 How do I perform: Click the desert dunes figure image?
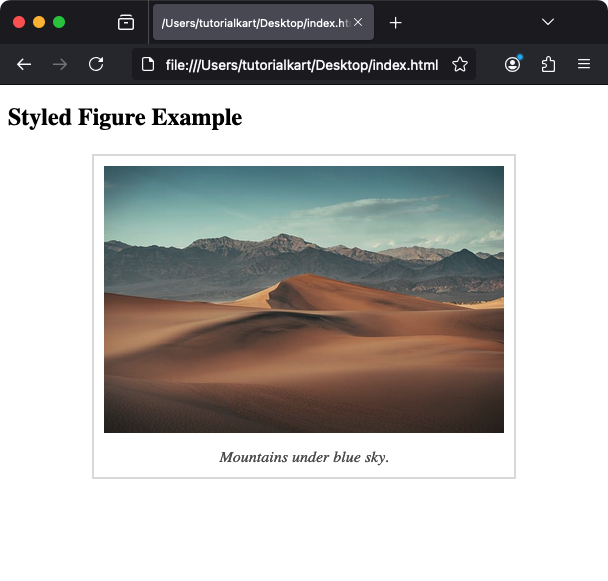coord(304,299)
